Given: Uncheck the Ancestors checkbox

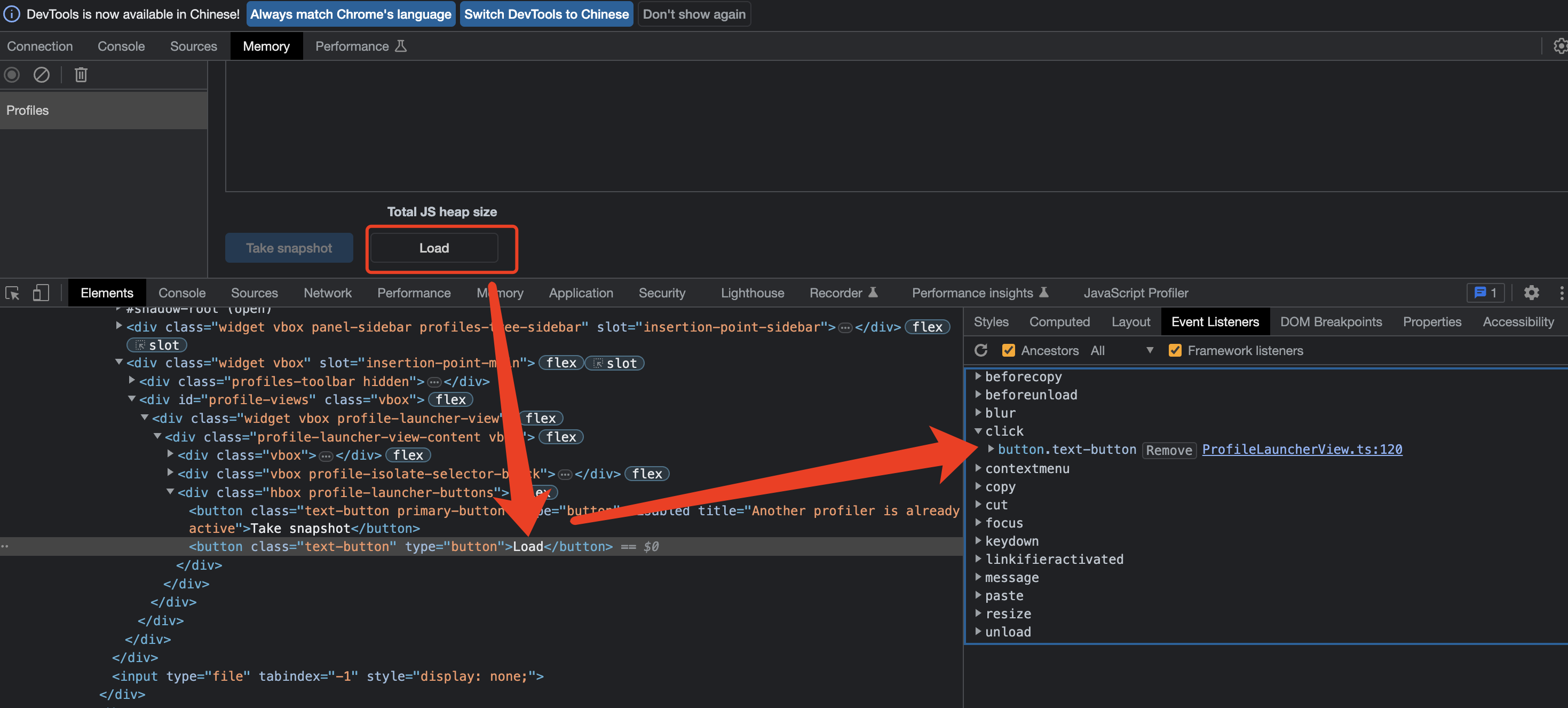Looking at the screenshot, I should coord(1009,350).
